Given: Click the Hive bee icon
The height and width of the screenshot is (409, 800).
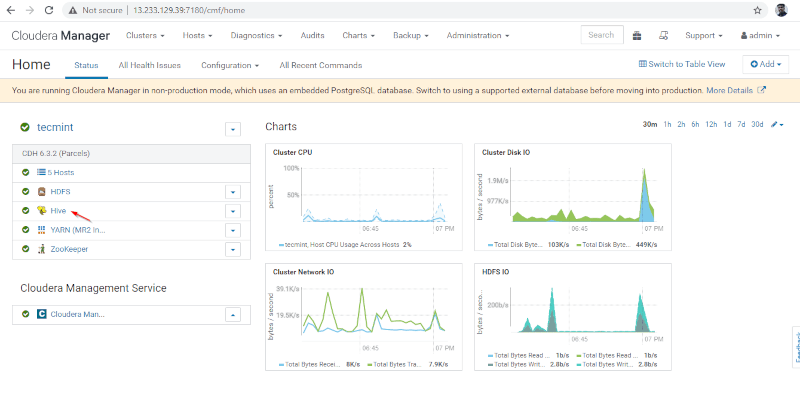Looking at the screenshot, I should 42,211.
